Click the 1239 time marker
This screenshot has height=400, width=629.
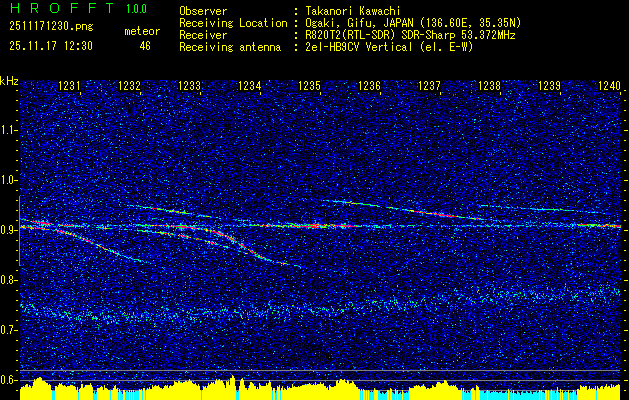pyautogui.click(x=549, y=86)
